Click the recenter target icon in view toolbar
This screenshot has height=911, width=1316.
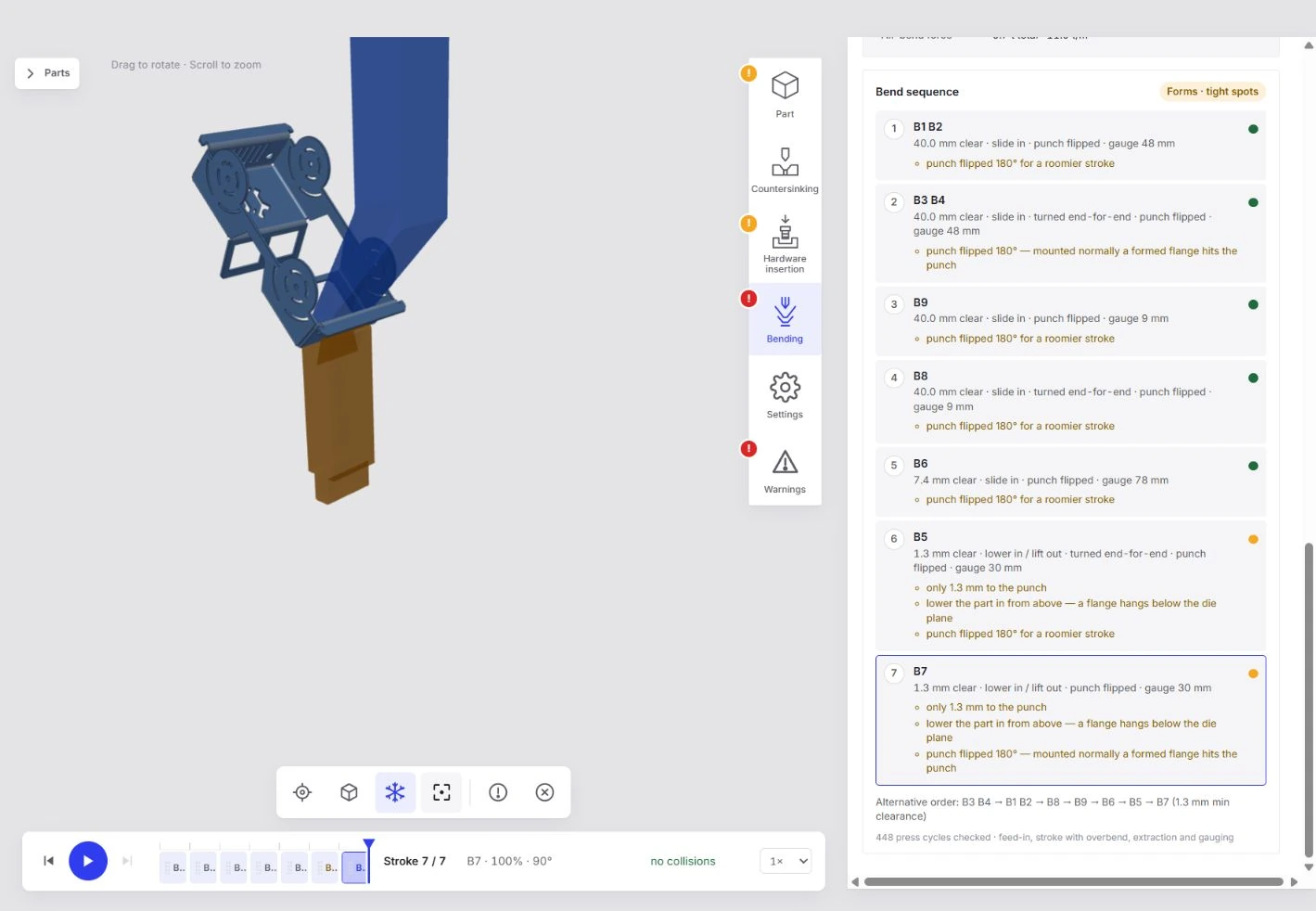pos(302,792)
